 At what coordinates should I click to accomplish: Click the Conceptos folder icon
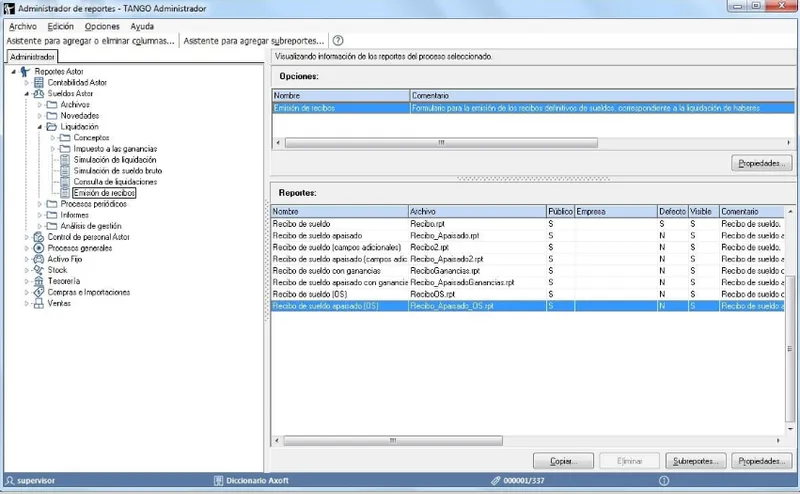[x=65, y=138]
